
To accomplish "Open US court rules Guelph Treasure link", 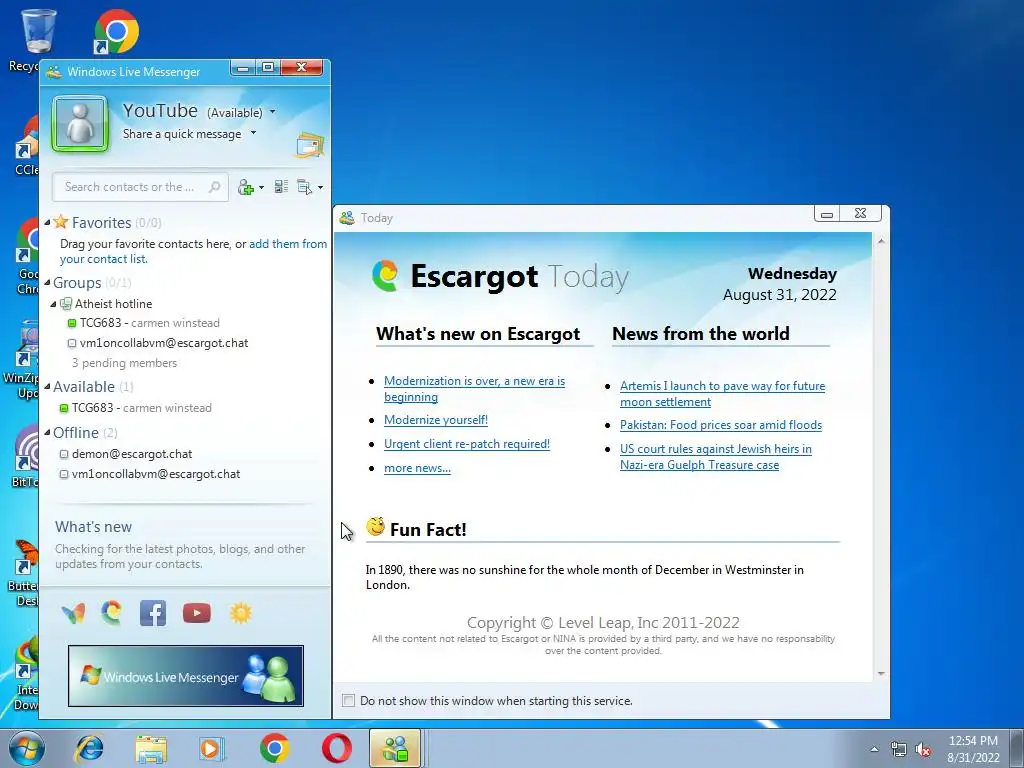I will [x=716, y=457].
